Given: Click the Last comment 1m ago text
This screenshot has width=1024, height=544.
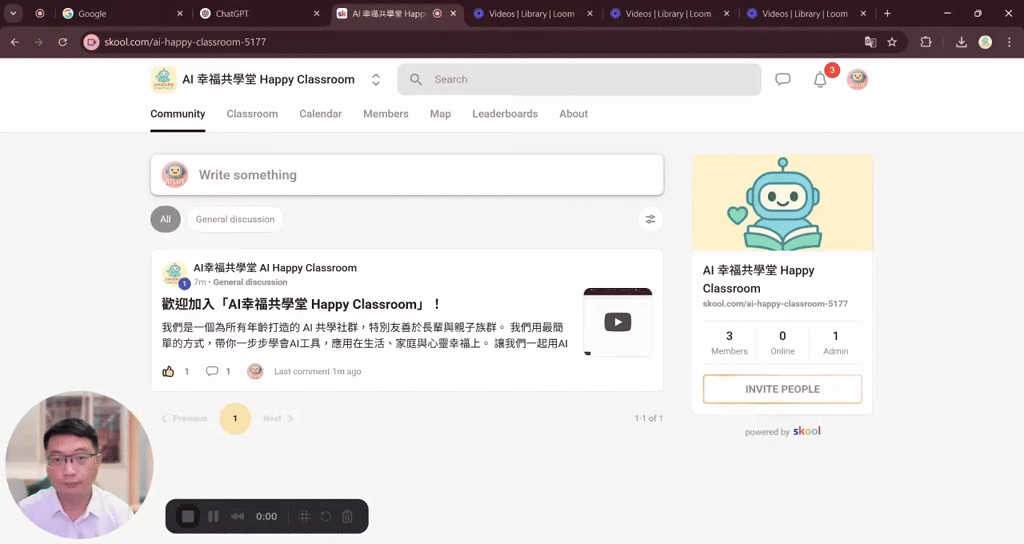Looking at the screenshot, I should (x=317, y=372).
